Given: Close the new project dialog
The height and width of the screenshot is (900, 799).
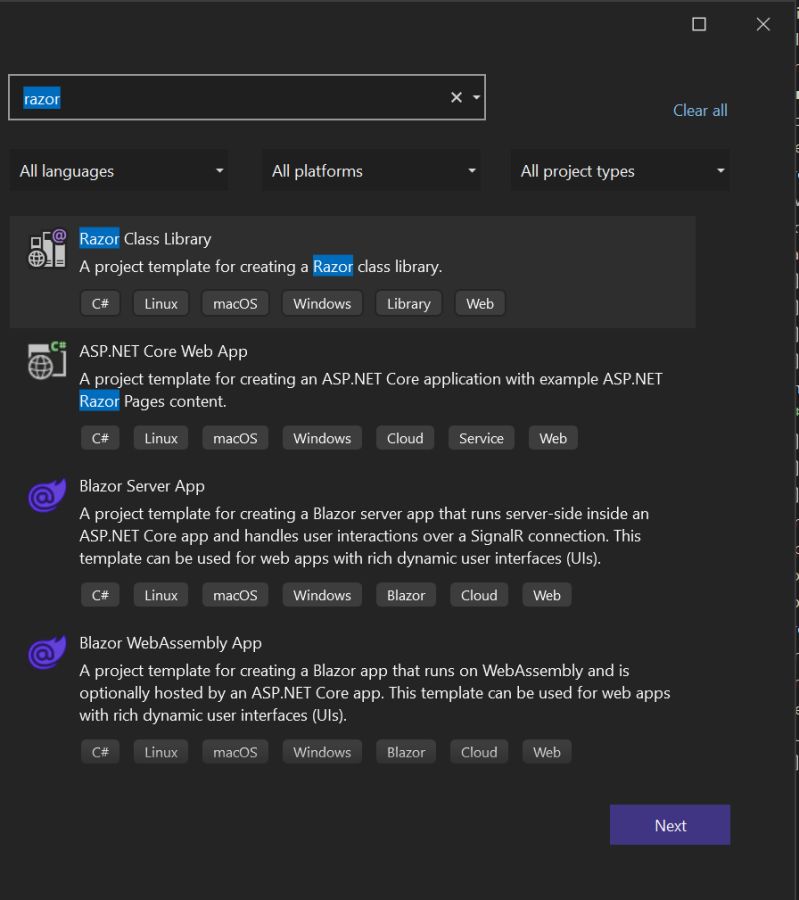Looking at the screenshot, I should click(763, 24).
